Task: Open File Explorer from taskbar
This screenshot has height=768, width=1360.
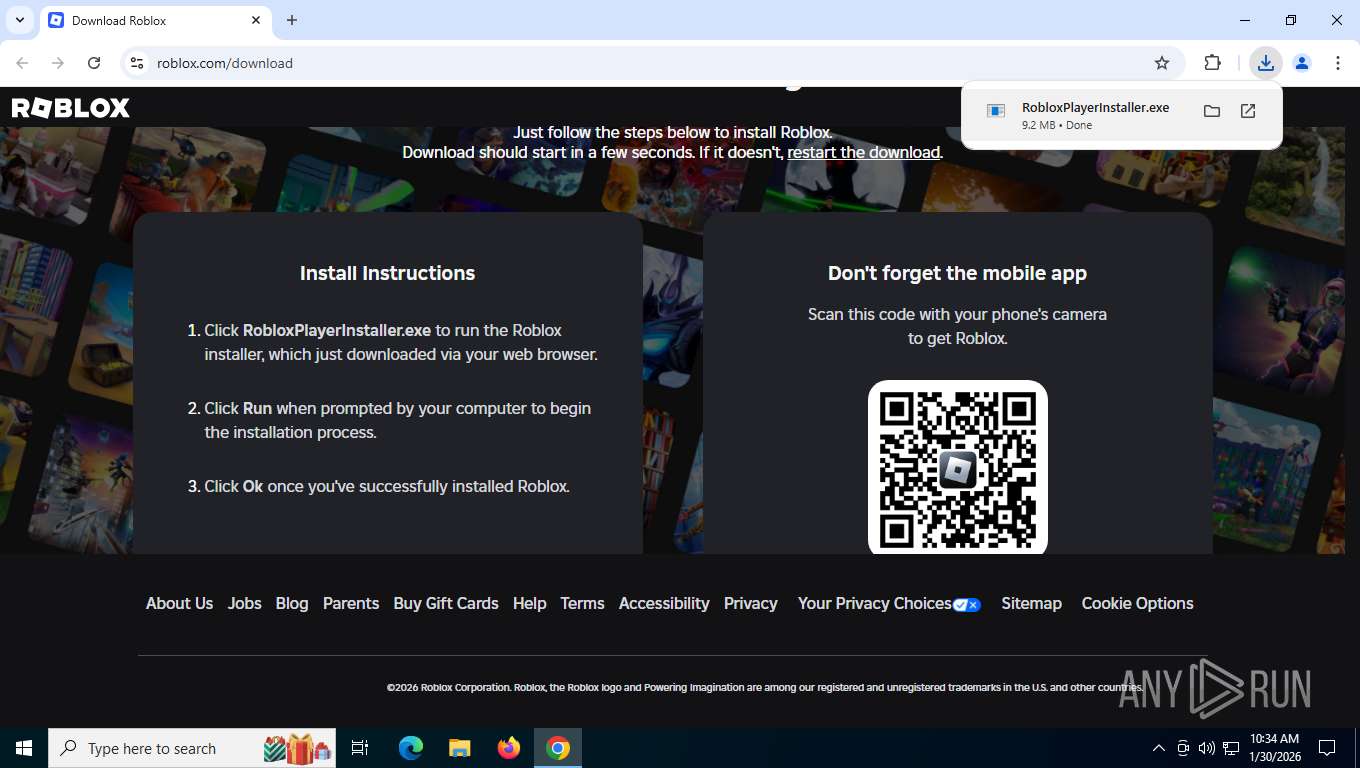Action: click(460, 748)
